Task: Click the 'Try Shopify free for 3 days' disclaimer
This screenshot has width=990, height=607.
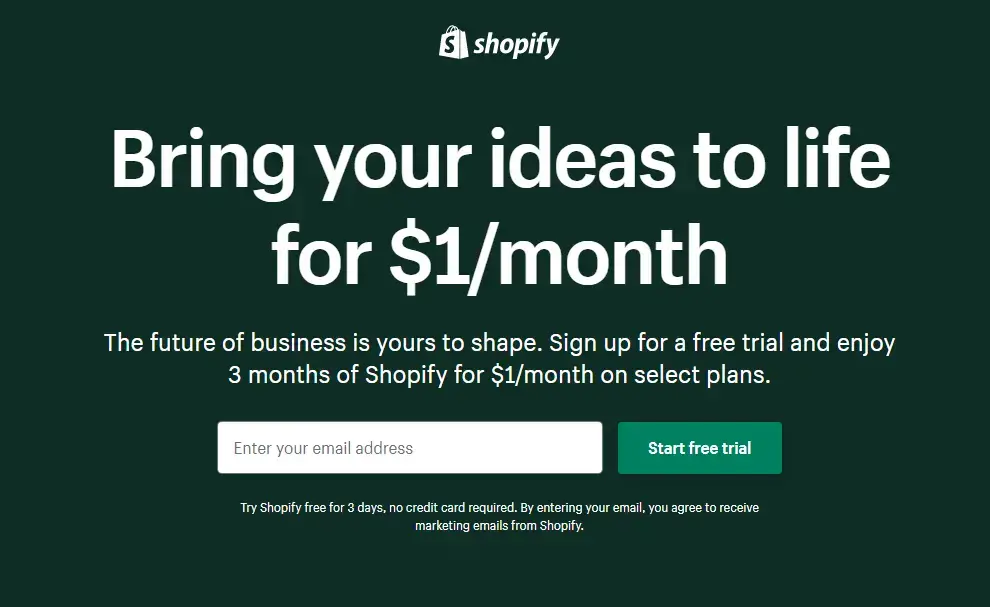Action: 499,508
